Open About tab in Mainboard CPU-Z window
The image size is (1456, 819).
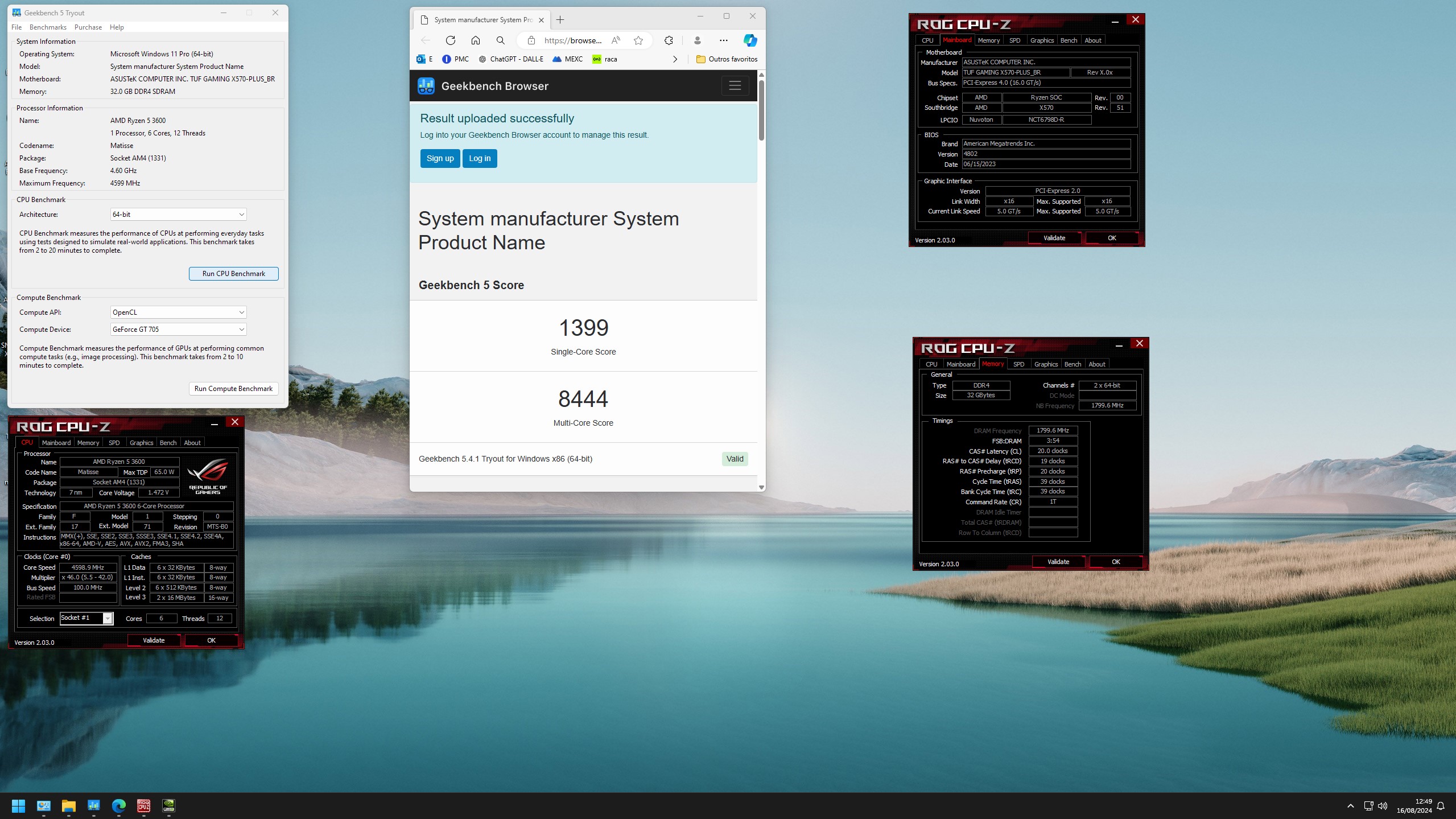click(1092, 40)
